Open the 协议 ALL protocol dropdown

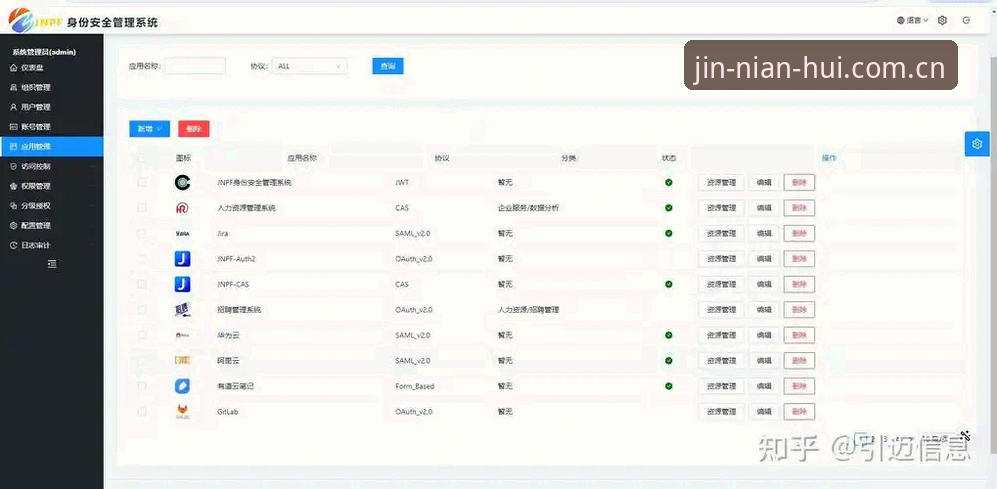[310, 66]
